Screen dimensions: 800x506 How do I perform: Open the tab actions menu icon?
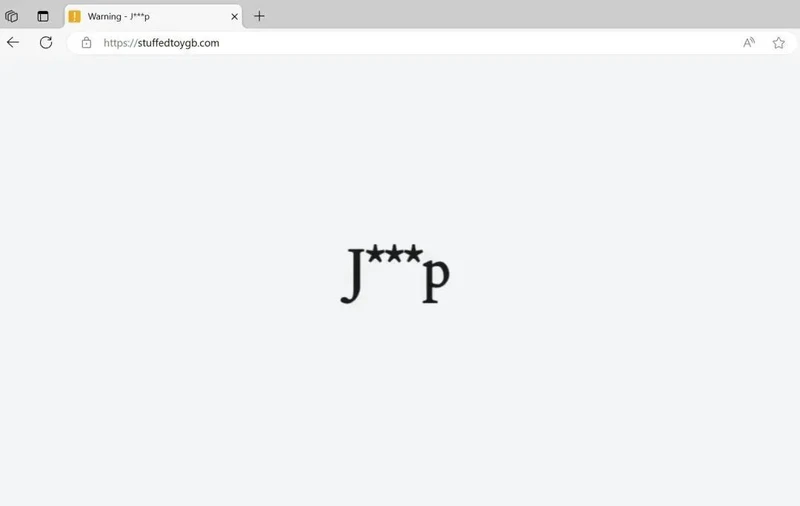pyautogui.click(x=43, y=16)
